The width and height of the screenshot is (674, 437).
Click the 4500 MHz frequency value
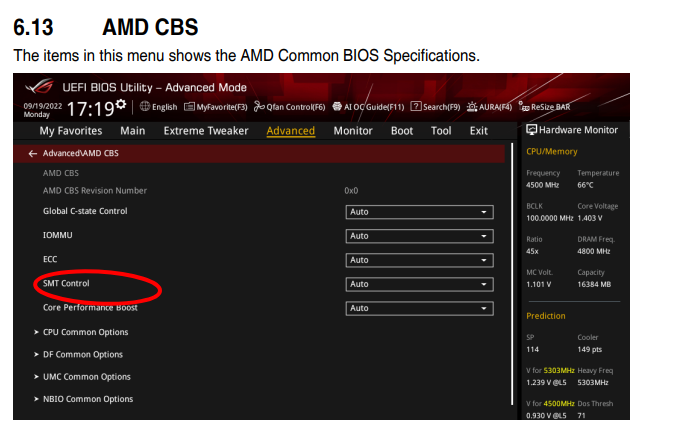[542, 185]
